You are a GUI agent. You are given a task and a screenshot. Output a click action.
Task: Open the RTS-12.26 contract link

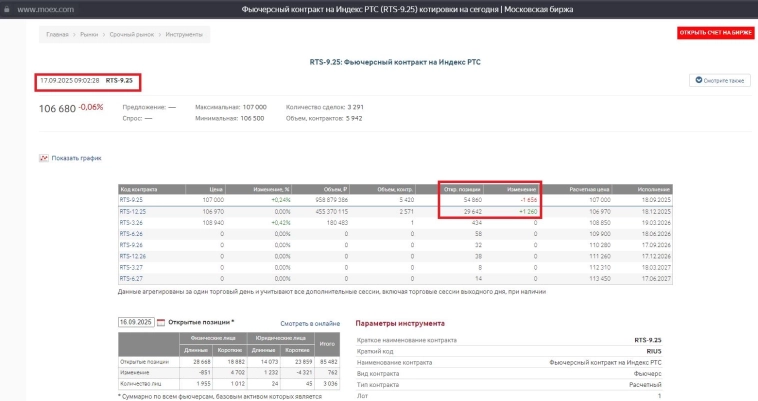[x=132, y=256]
